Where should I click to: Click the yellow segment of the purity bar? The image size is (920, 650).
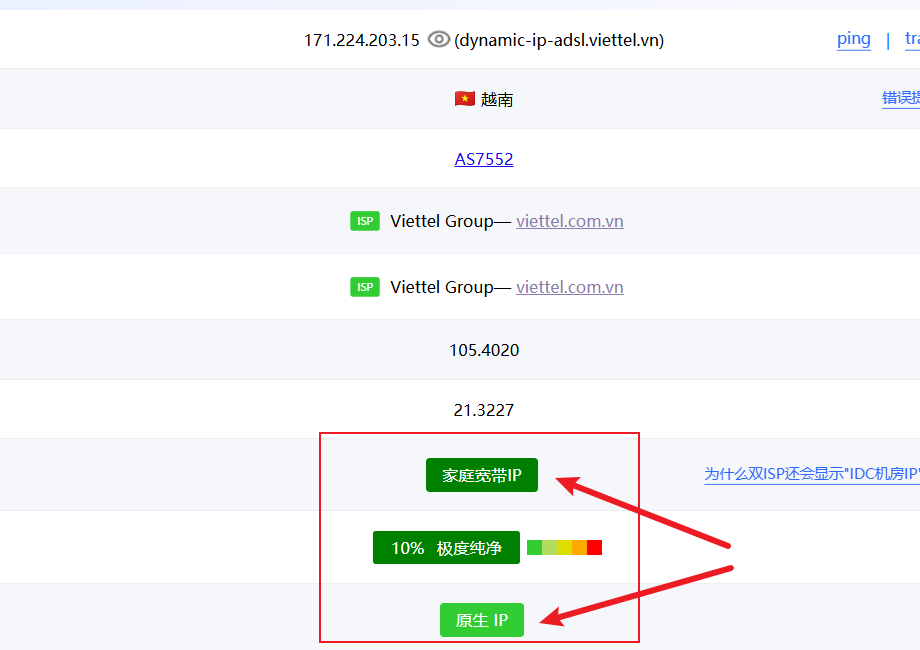[564, 548]
